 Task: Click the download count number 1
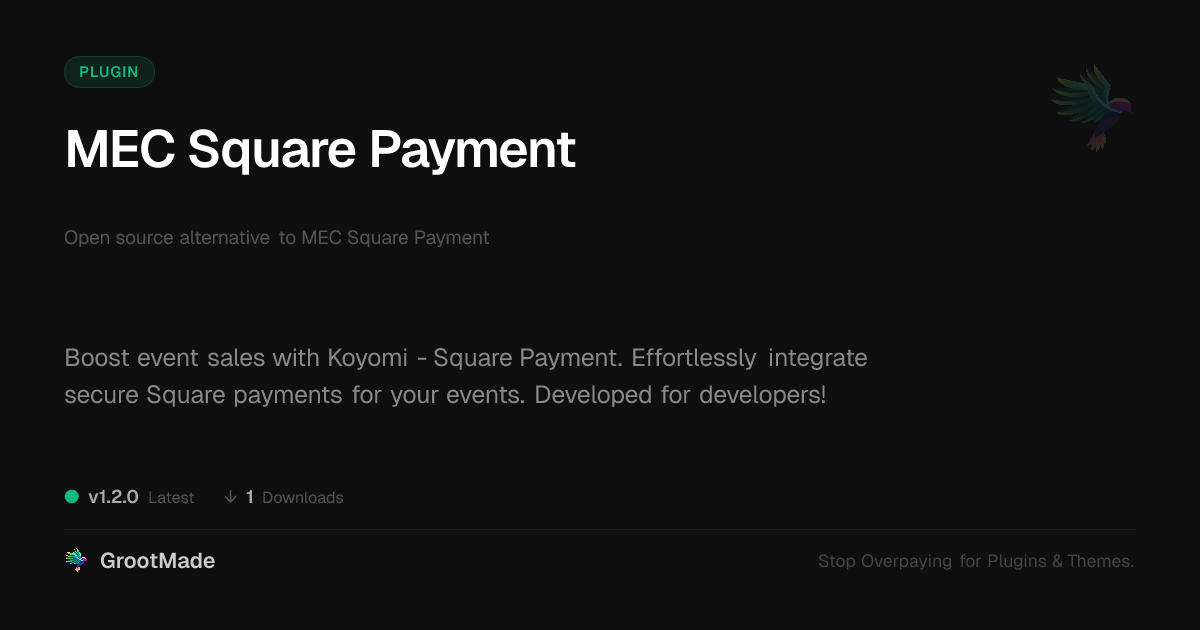pos(250,497)
